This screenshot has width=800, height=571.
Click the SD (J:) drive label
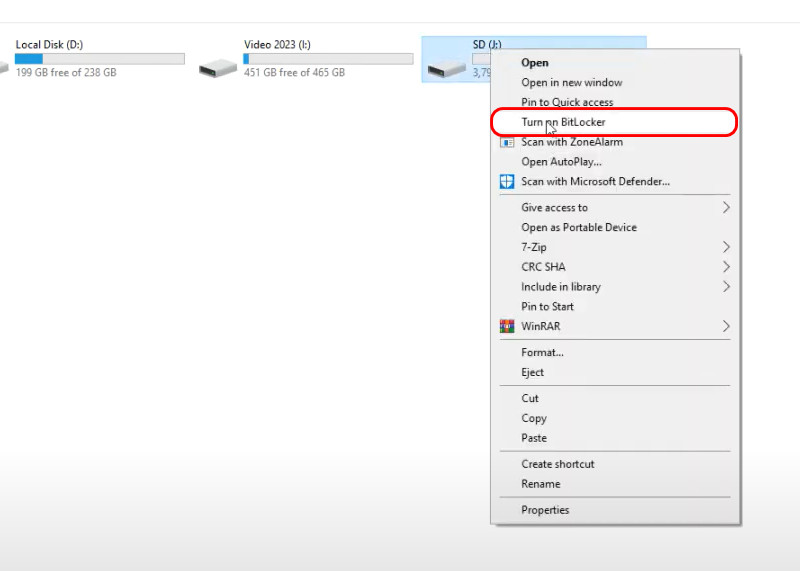coord(487,45)
